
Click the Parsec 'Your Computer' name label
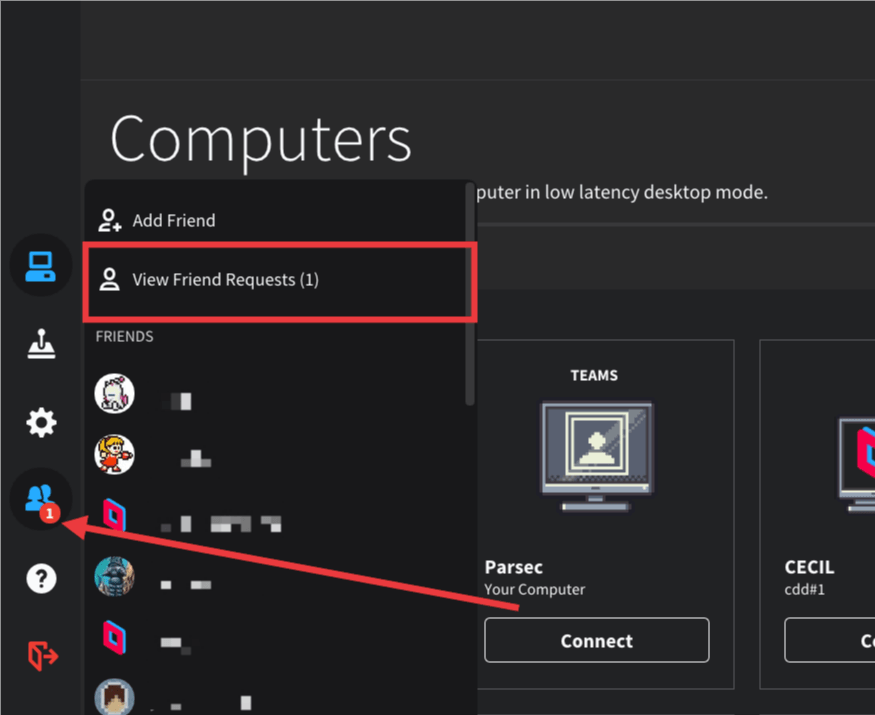coord(515,567)
